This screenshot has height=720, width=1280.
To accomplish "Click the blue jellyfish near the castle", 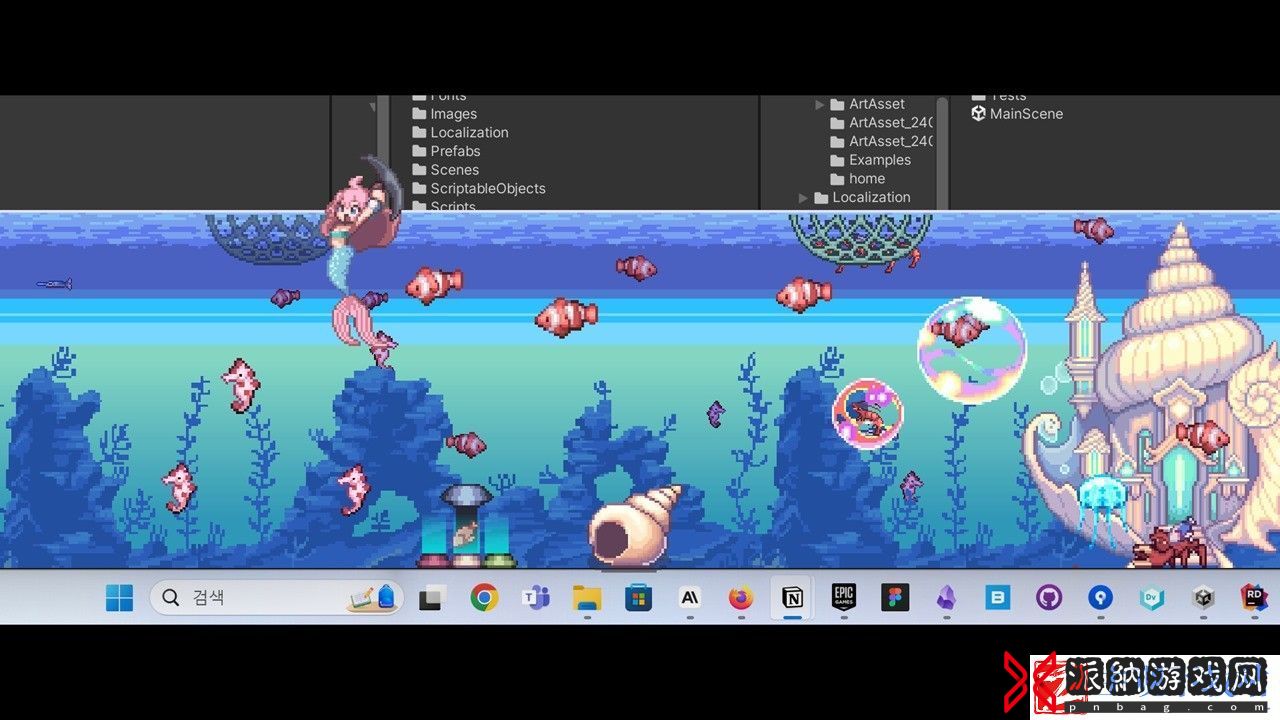I will point(1102,508).
